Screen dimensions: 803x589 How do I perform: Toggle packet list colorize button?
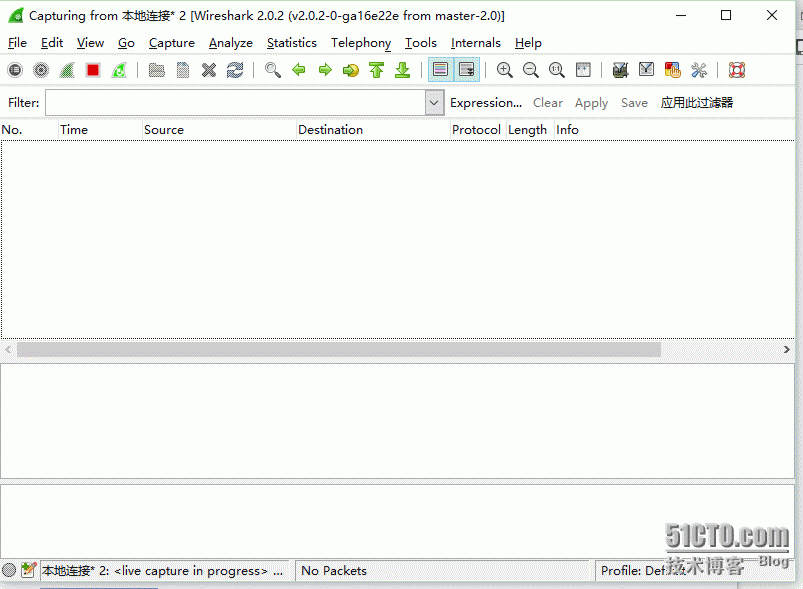pyautogui.click(x=440, y=70)
